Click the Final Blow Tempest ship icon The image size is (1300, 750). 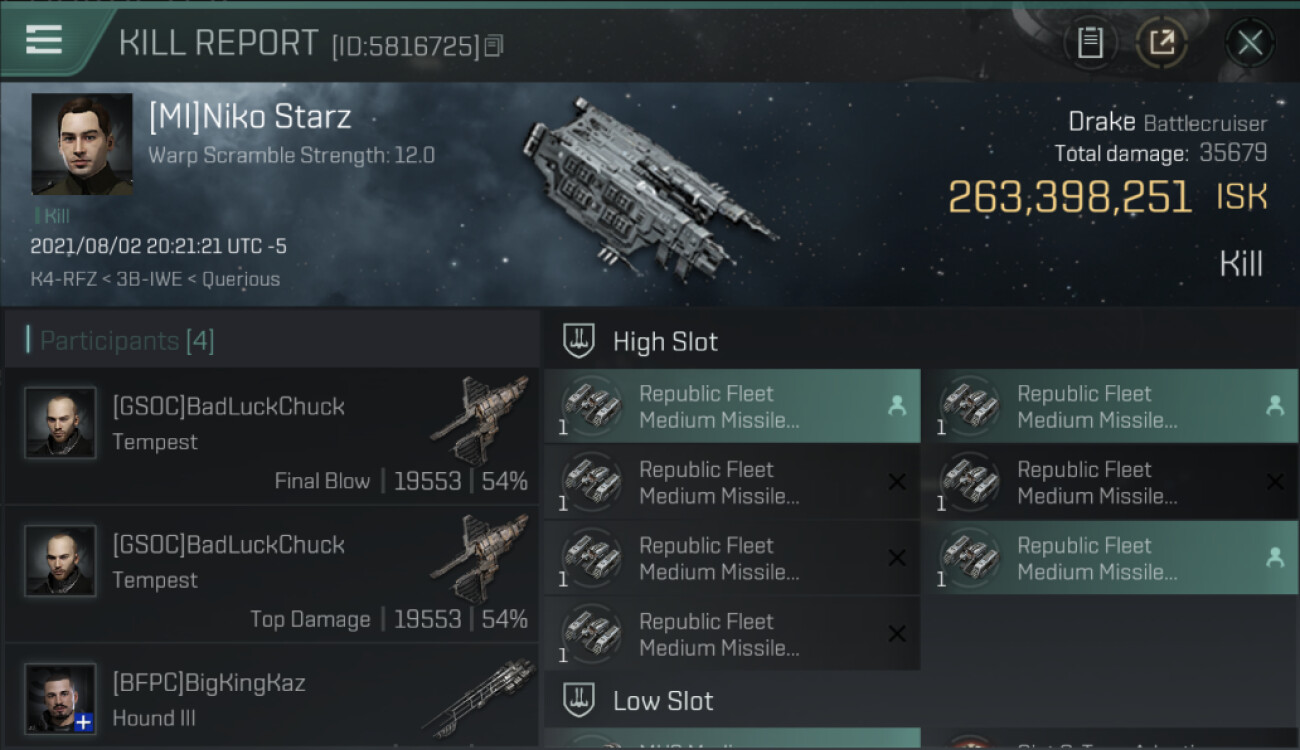pyautogui.click(x=480, y=420)
